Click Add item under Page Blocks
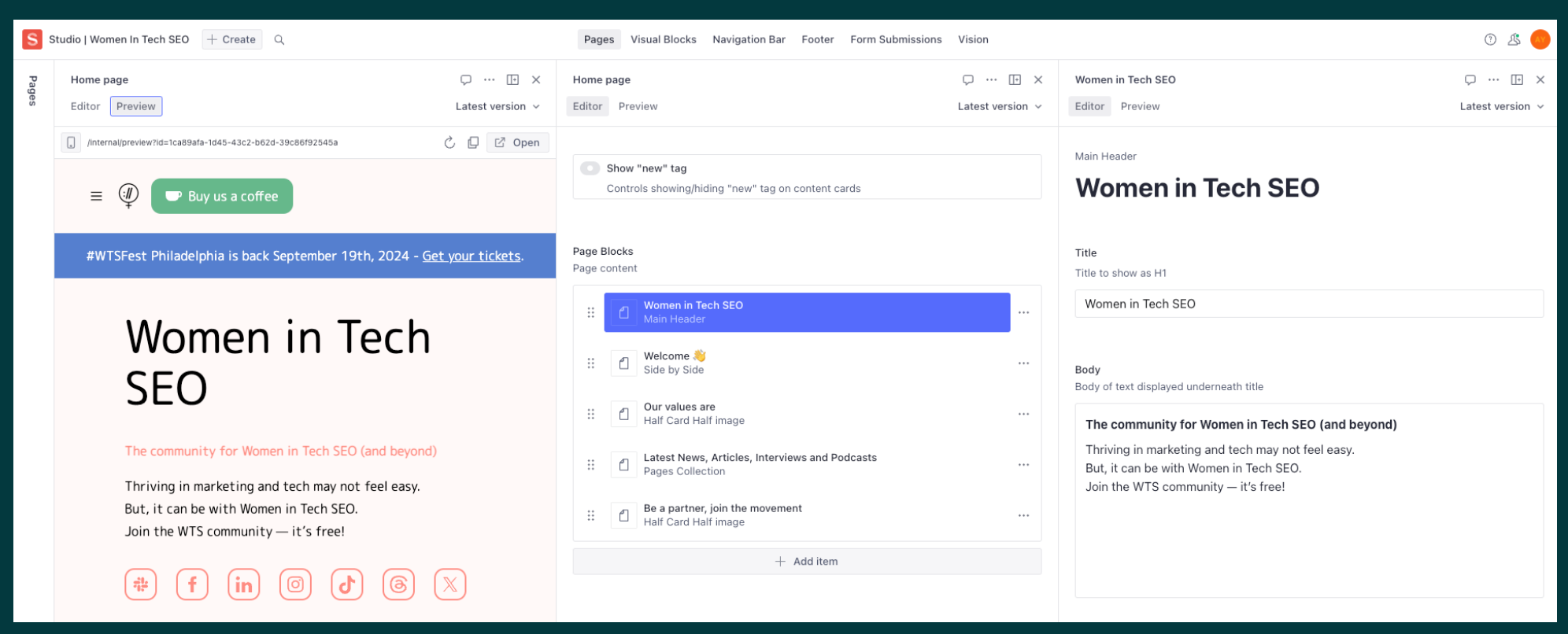1568x634 pixels. coord(807,562)
